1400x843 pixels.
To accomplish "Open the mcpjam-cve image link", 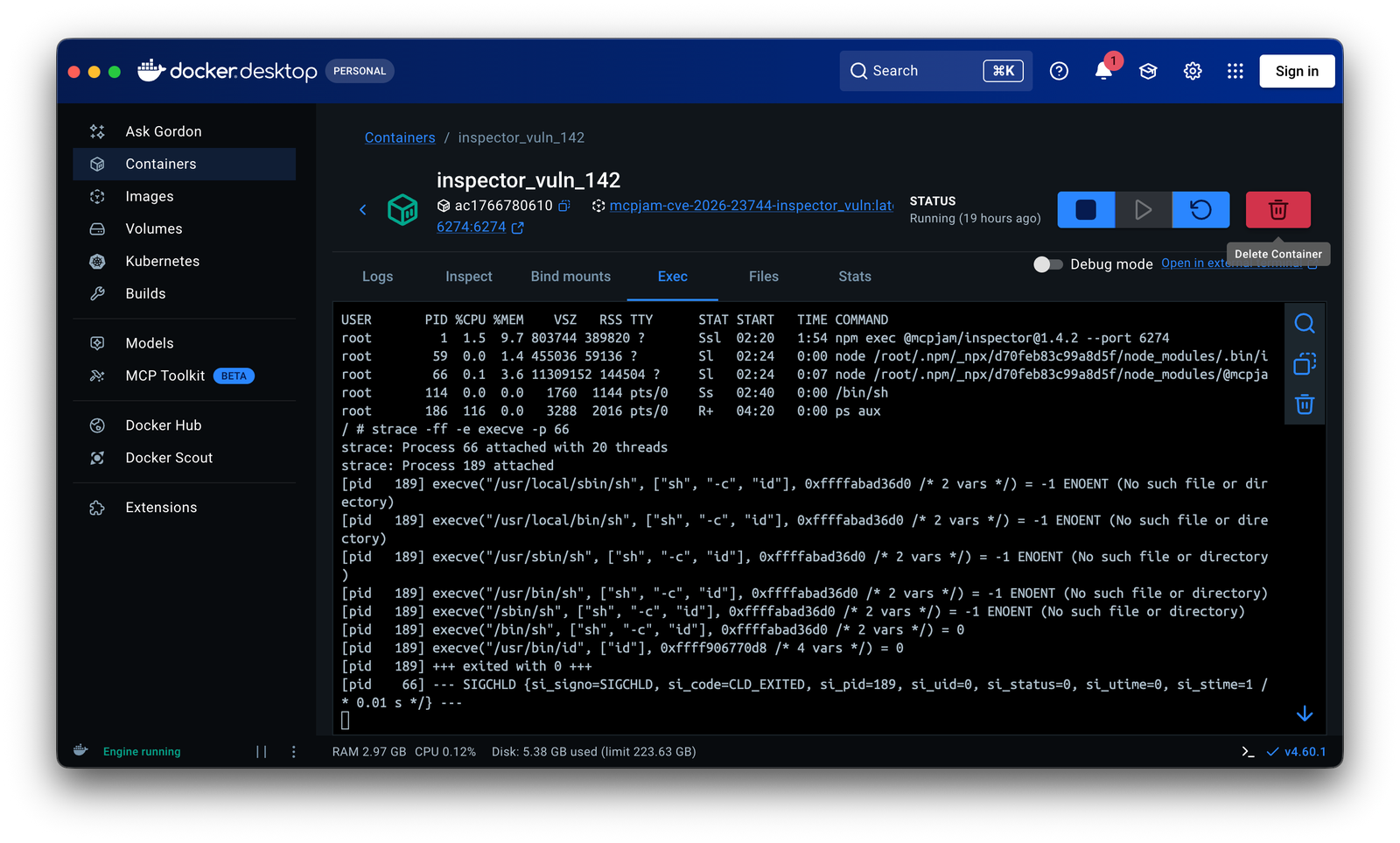I will 752,206.
